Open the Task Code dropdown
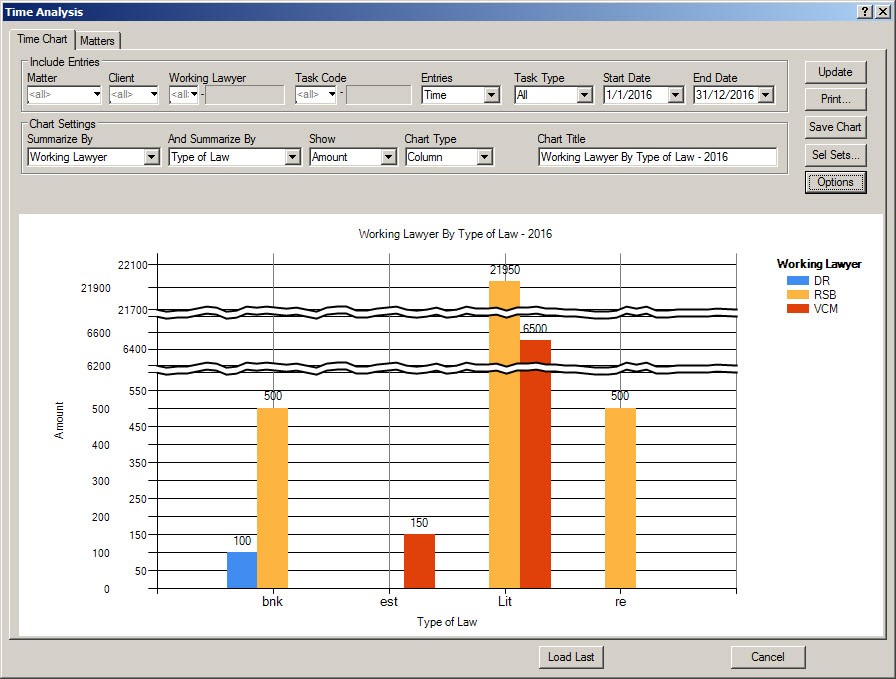 (x=331, y=94)
